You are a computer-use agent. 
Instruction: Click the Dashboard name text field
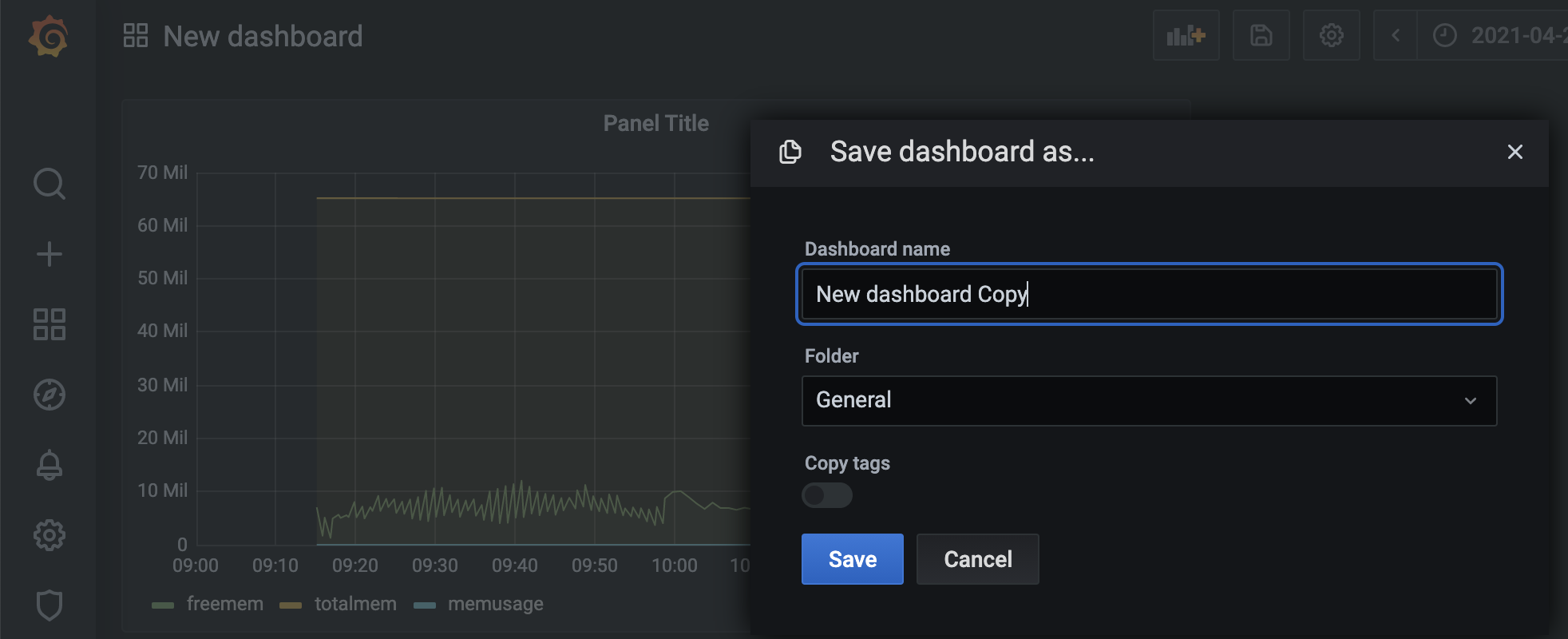1148,294
